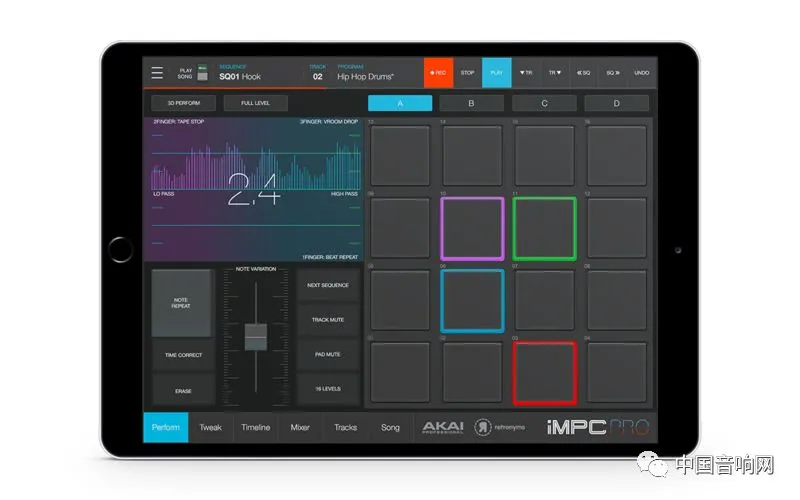
Task: Hit the blue-outlined drum pad 06
Action: 472,301
